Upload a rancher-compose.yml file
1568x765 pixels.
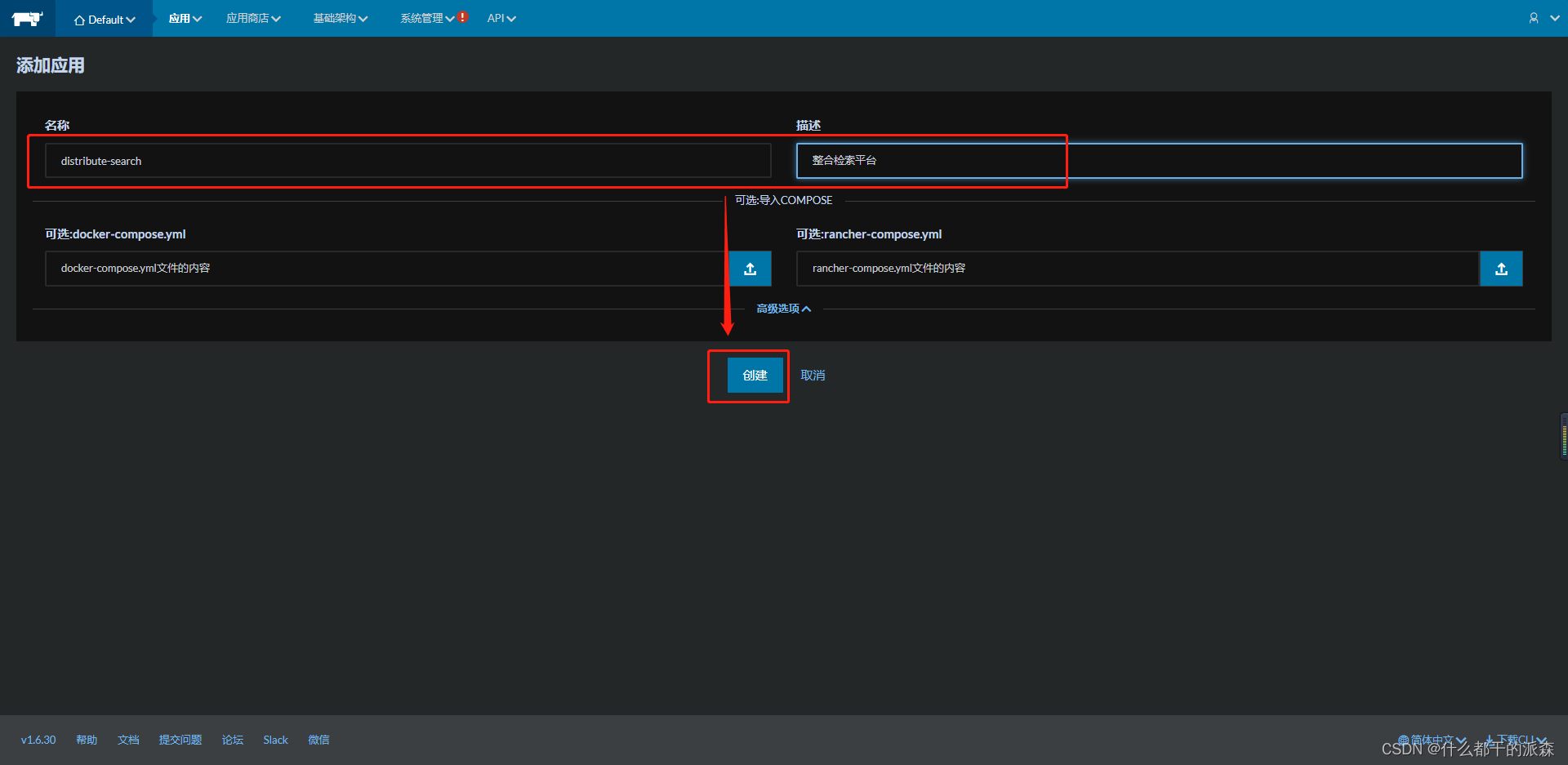point(1501,269)
